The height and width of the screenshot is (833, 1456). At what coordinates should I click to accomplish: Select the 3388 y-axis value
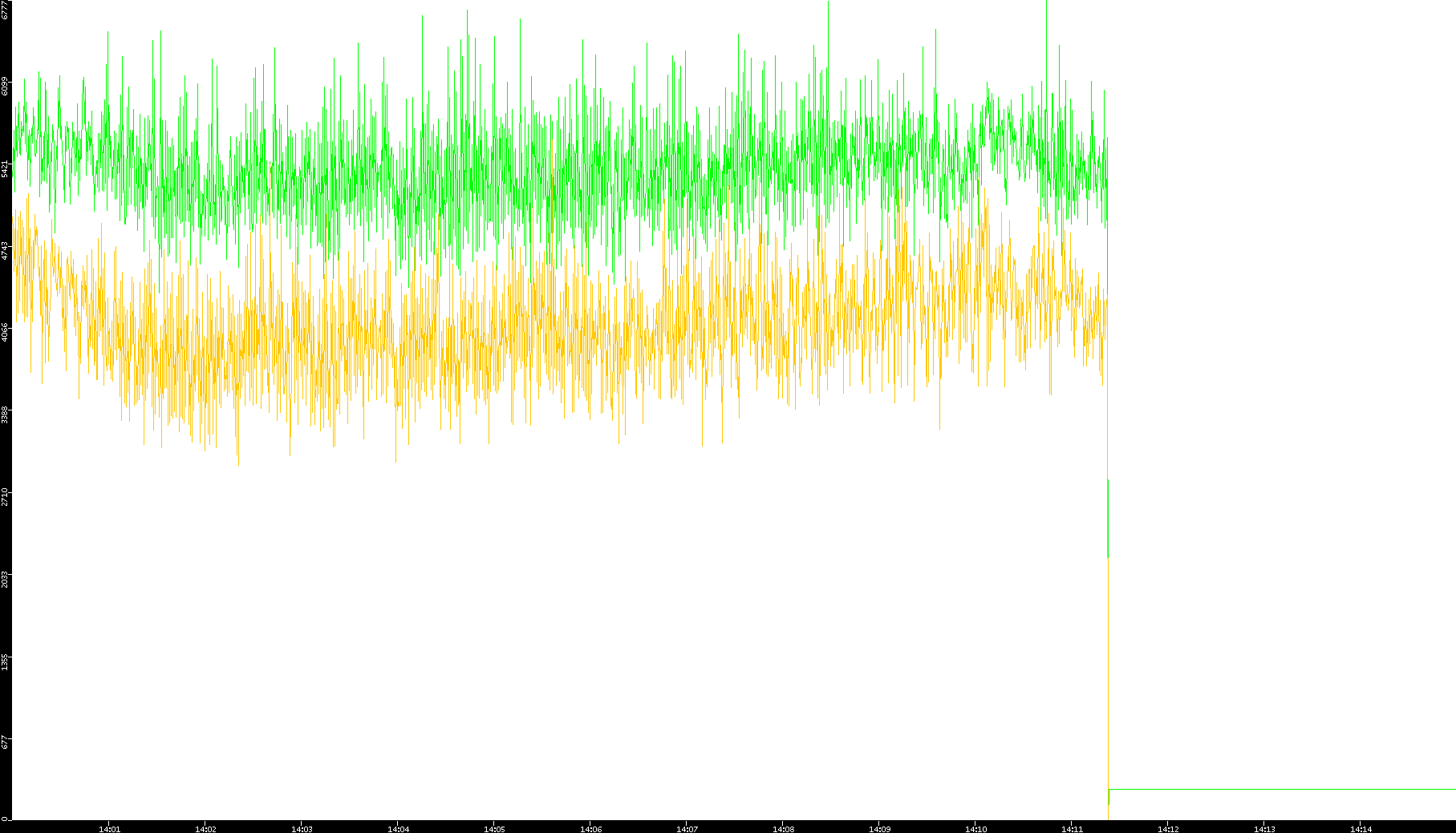point(5,414)
